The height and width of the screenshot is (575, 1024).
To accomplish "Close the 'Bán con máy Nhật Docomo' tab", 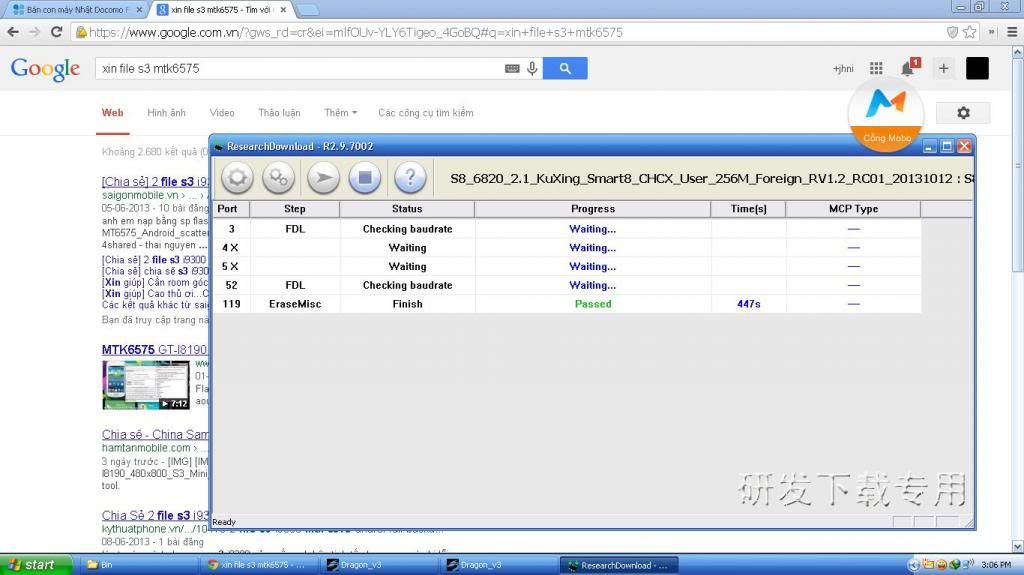I will point(138,10).
